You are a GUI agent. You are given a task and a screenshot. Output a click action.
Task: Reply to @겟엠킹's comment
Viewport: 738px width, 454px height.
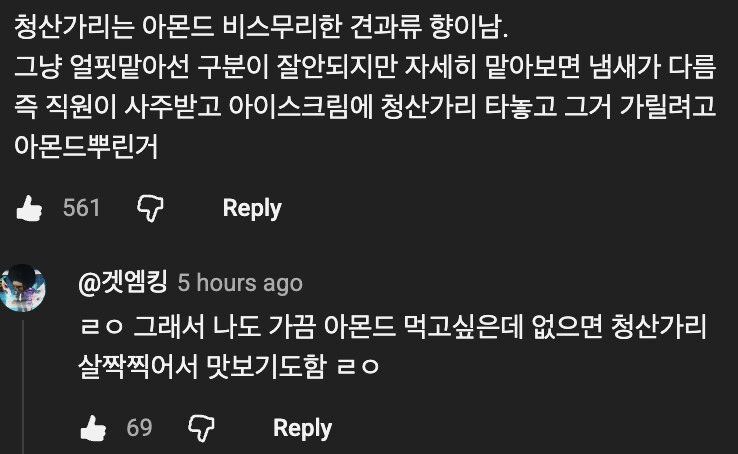tap(302, 429)
